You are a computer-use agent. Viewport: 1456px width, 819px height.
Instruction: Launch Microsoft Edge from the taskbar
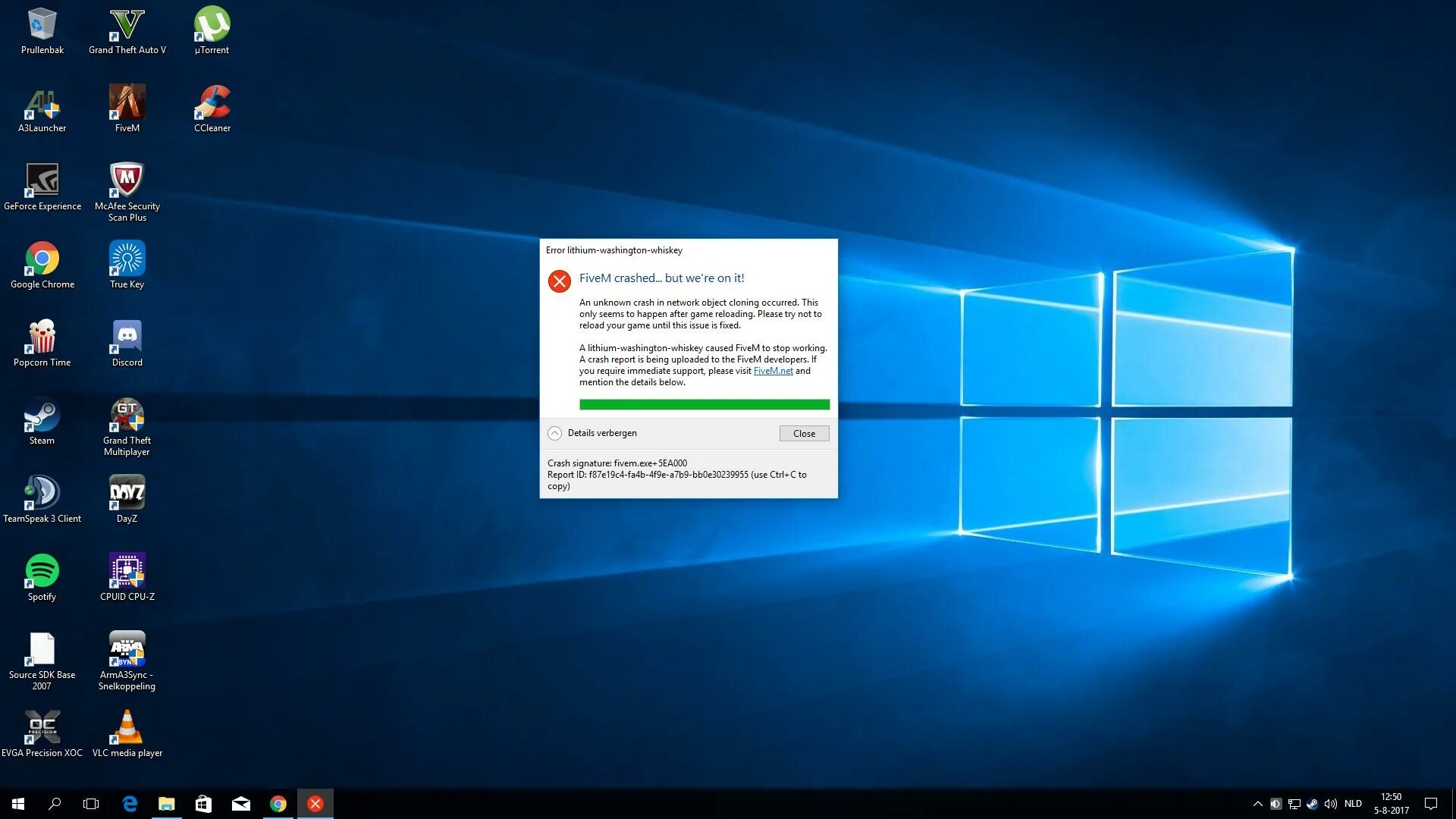[130, 804]
